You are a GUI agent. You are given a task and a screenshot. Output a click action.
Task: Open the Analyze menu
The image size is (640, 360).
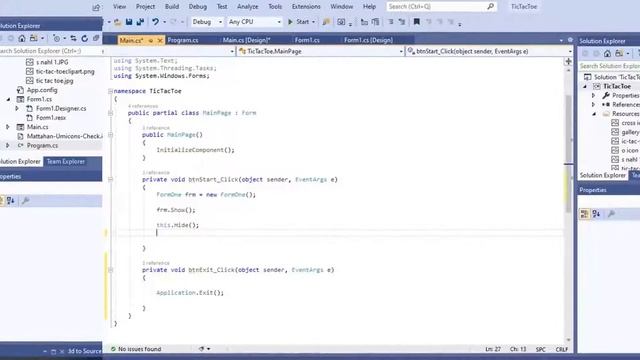pos(247,7)
